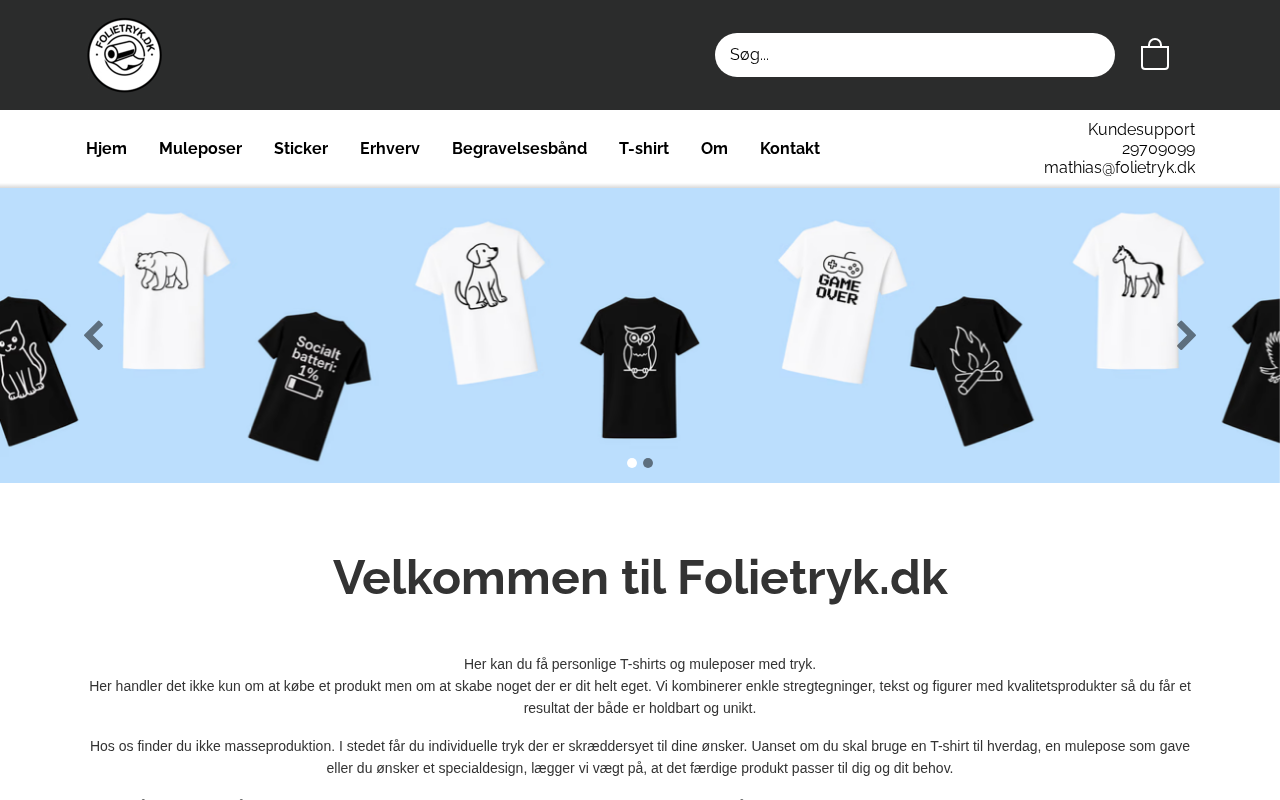Screen dimensions: 1280x800
Task: Go to the Kontakt page
Action: point(790,148)
